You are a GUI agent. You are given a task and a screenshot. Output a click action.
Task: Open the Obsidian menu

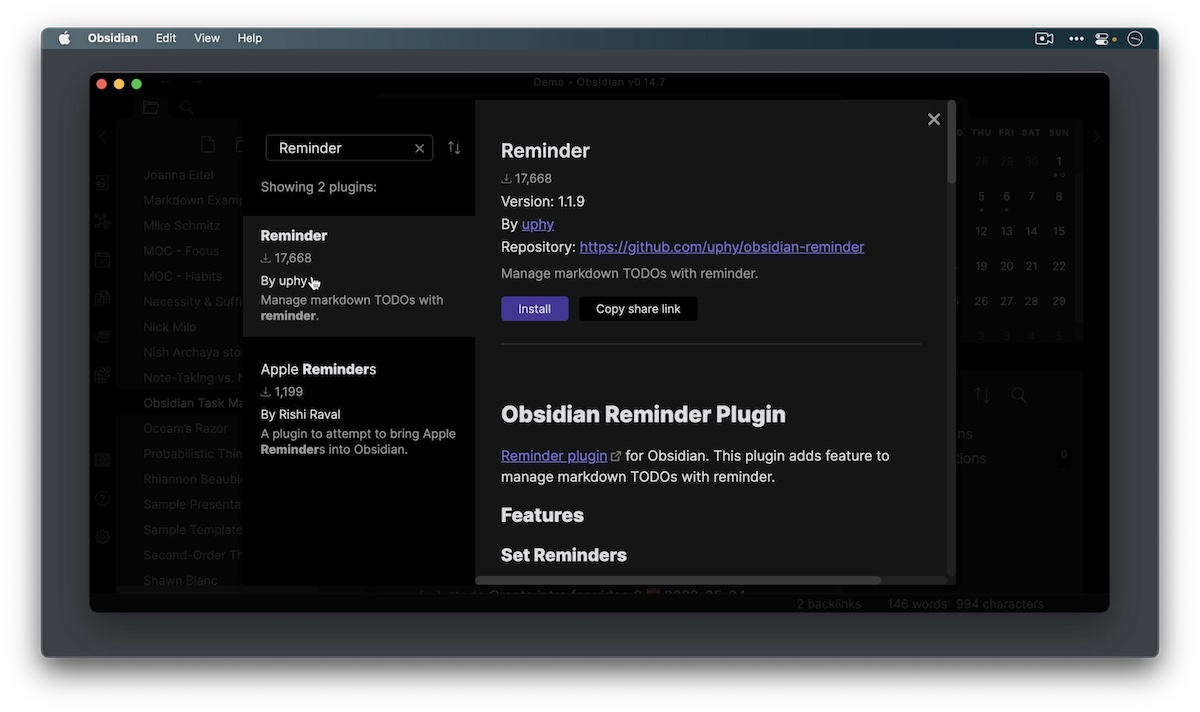tap(113, 38)
